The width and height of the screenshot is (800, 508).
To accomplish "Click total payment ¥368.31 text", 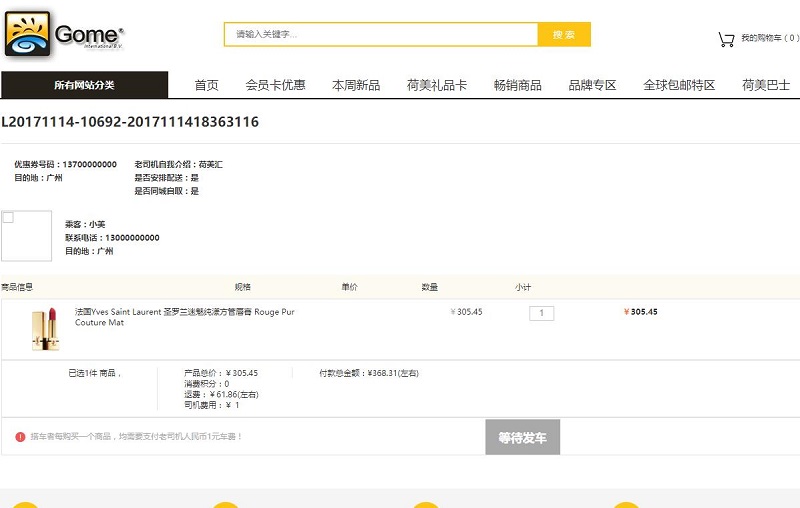I will coord(369,373).
